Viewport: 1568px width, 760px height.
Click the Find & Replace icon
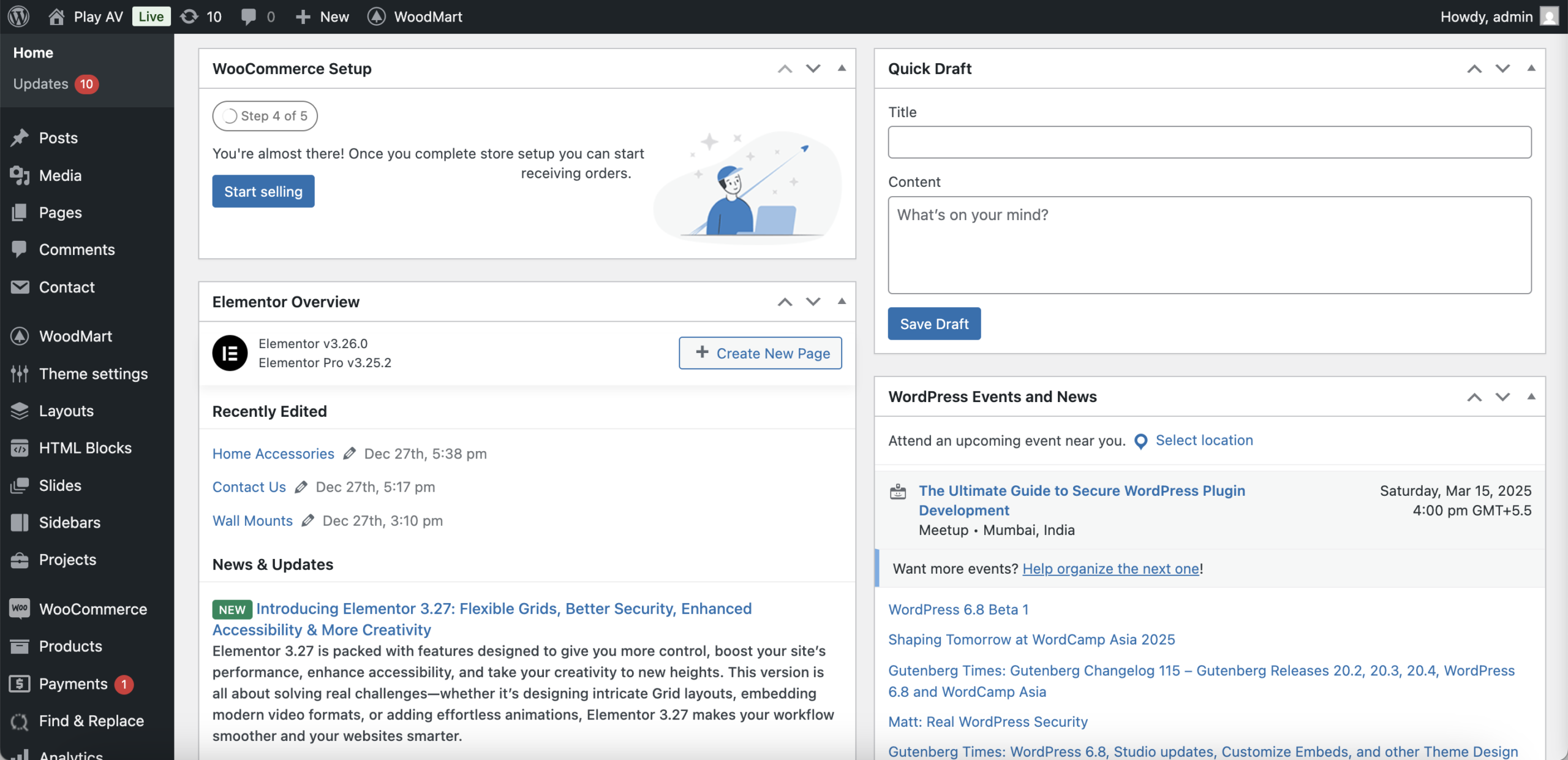click(x=20, y=721)
